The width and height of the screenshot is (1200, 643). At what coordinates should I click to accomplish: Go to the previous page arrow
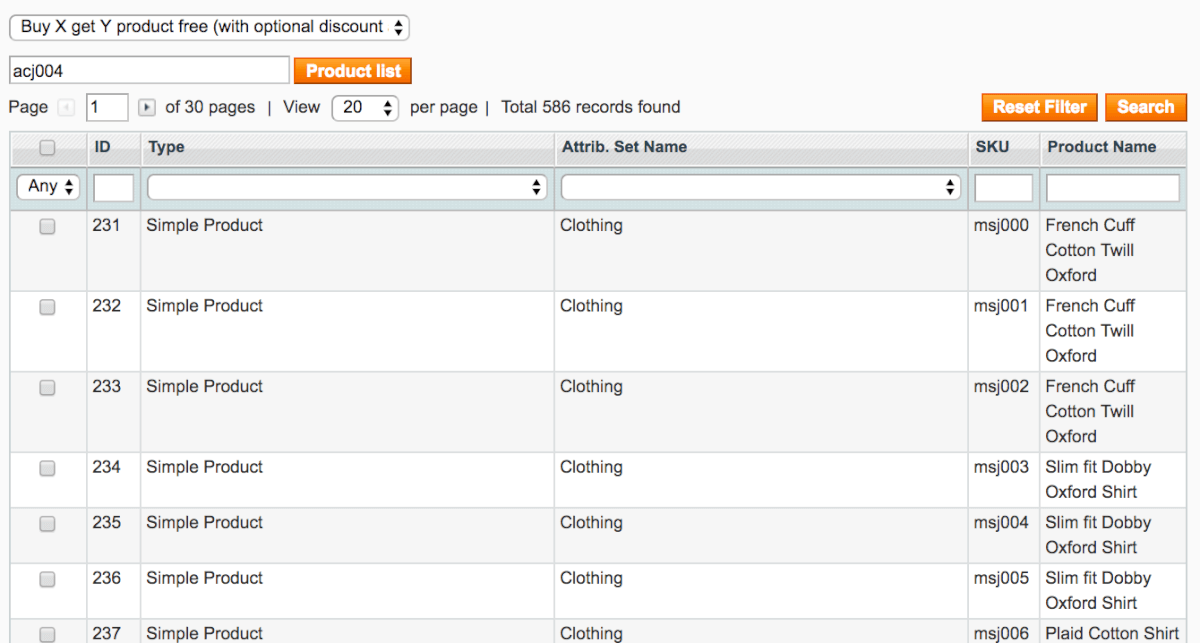(x=67, y=107)
